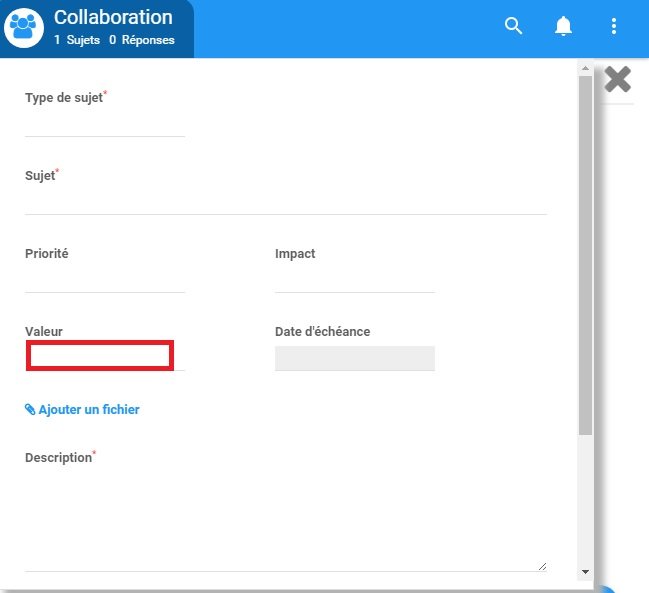
Task: Select the Date d'échéance field
Action: pos(355,358)
